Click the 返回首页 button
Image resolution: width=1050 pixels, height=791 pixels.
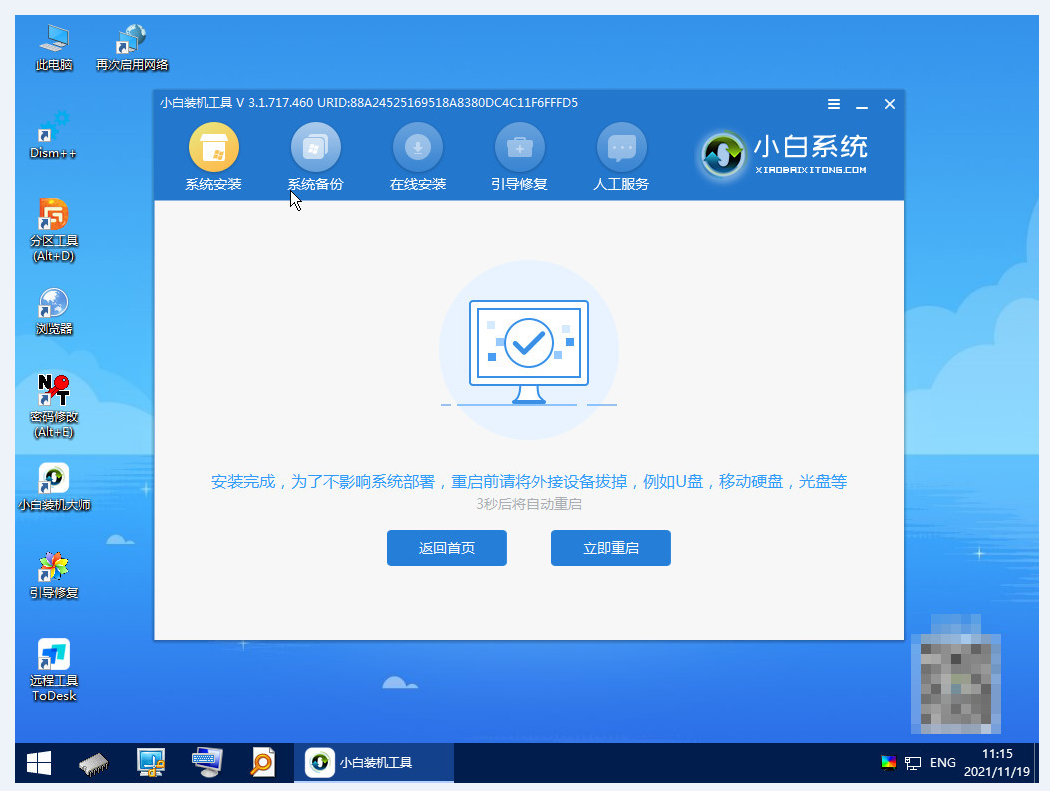[x=446, y=548]
